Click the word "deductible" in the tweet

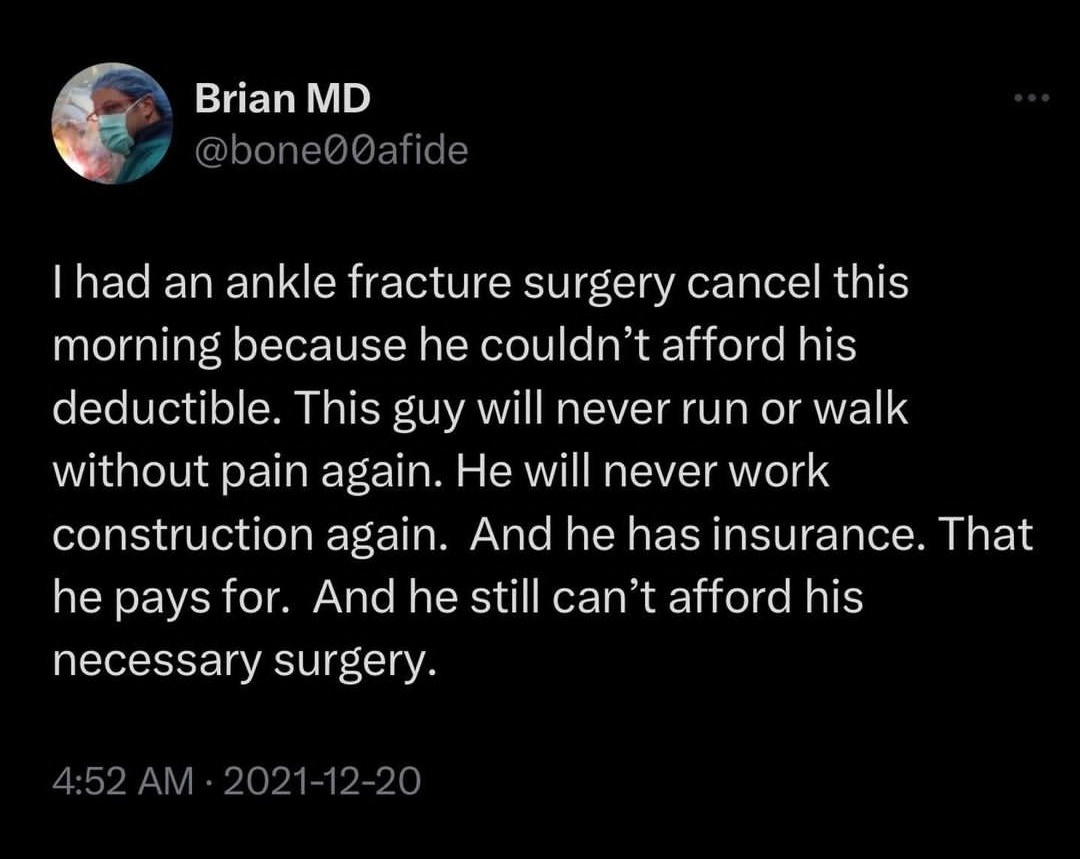[x=162, y=408]
